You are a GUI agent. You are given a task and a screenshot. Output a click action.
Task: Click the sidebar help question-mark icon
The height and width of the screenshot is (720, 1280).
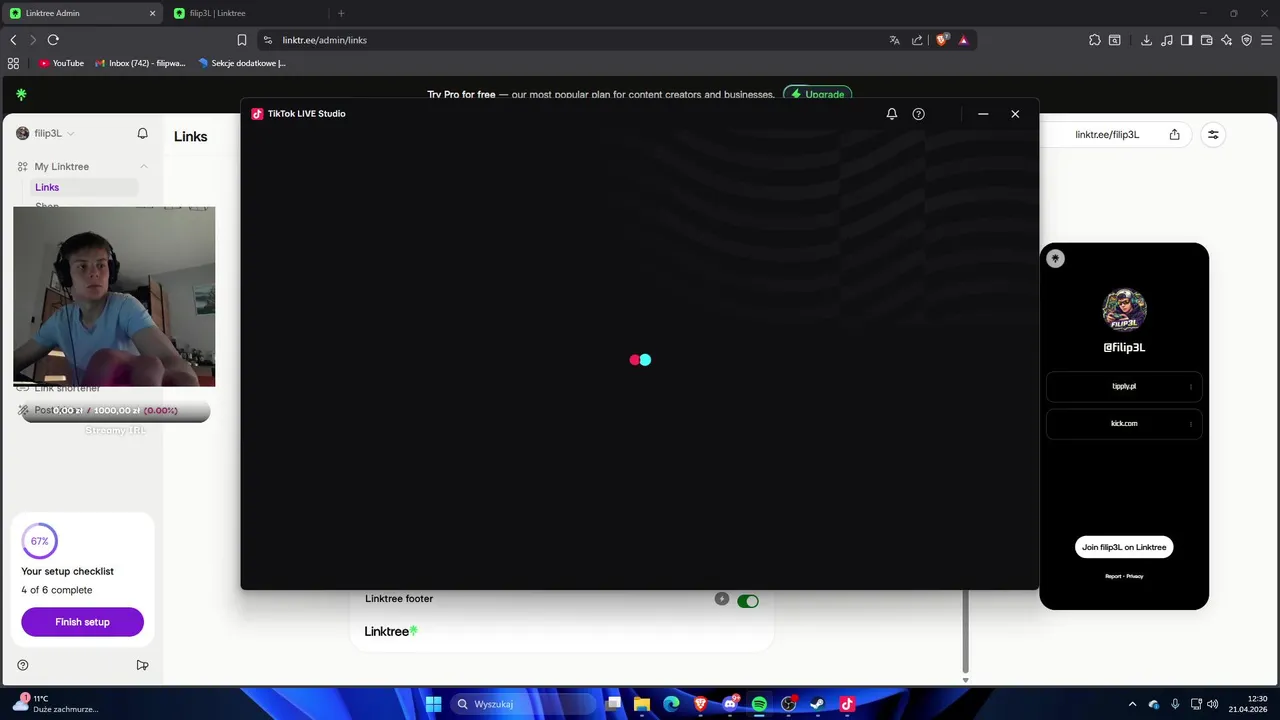pos(23,665)
